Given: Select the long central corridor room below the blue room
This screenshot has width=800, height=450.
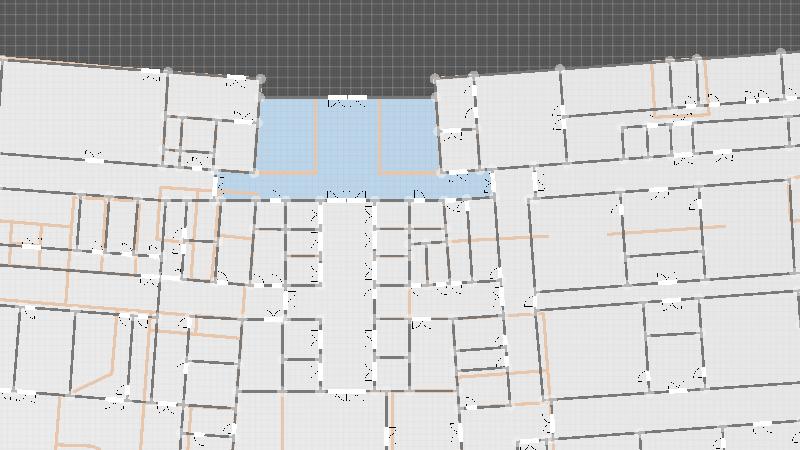Looking at the screenshot, I should click(348, 296).
